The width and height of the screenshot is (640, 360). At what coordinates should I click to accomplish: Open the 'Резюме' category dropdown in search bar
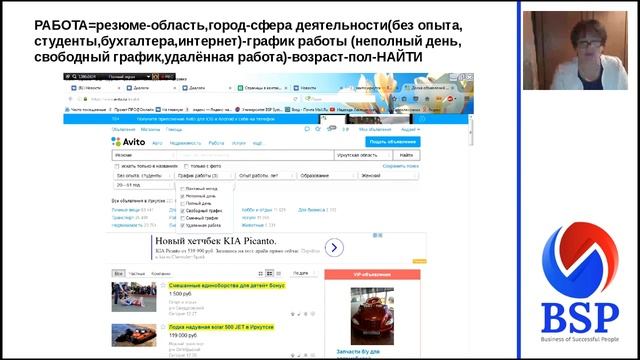(x=144, y=155)
